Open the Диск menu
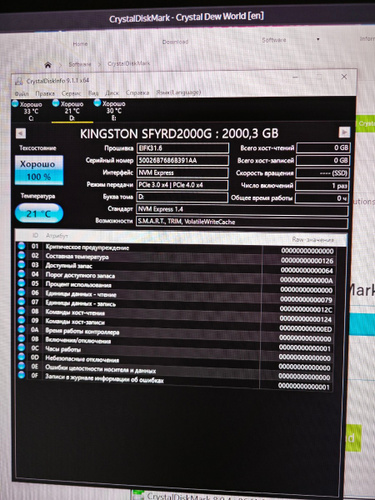This screenshot has width=375, height=500. point(112,93)
